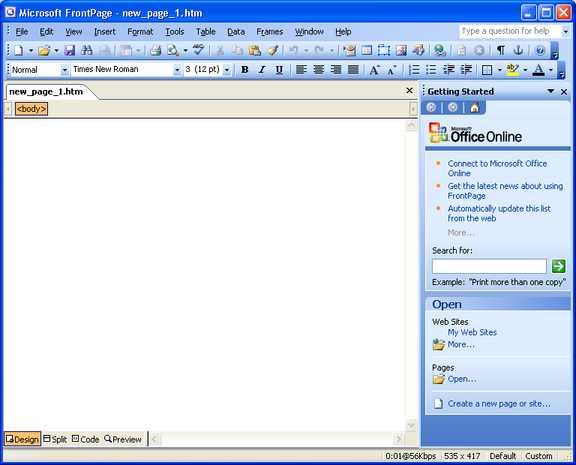
Task: Click the Paste clipboard icon
Action: 255,50
